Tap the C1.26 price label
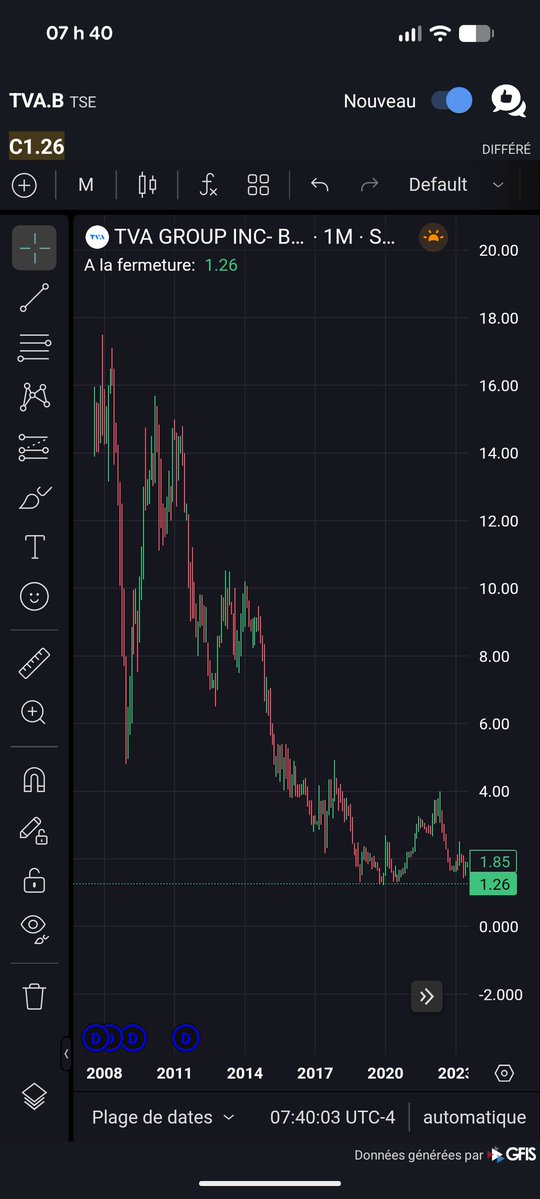 point(37,146)
